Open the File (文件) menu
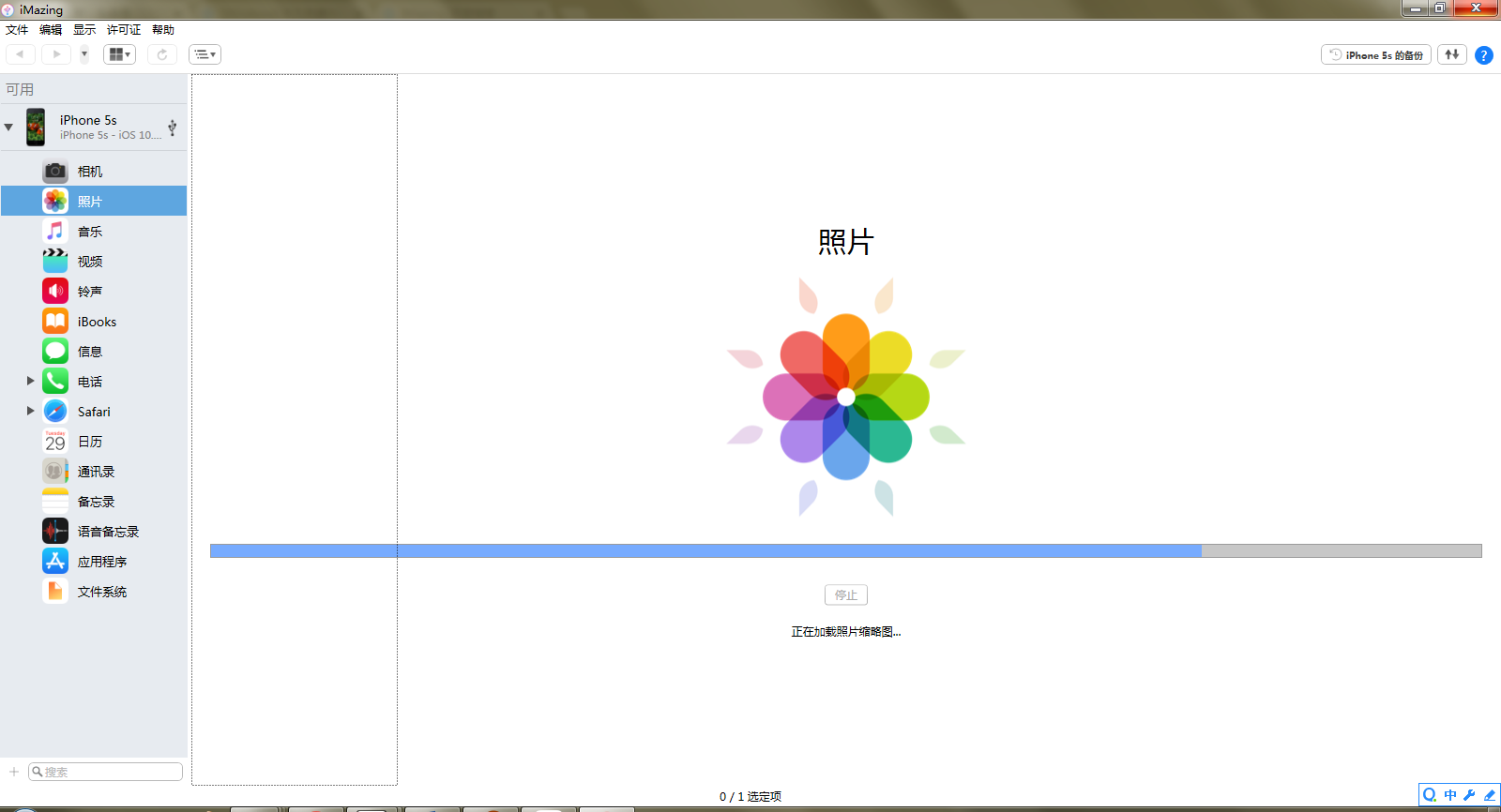 [x=17, y=30]
